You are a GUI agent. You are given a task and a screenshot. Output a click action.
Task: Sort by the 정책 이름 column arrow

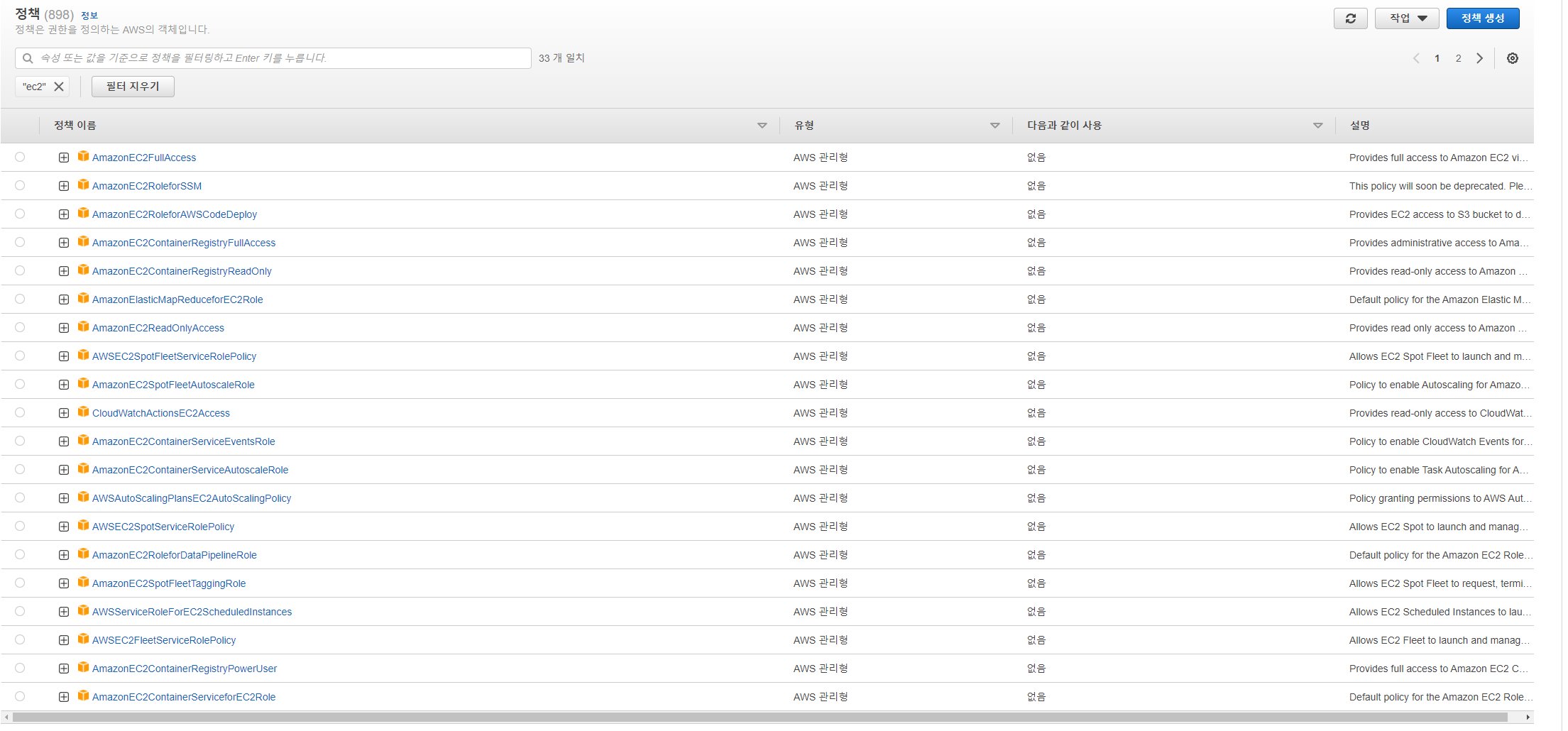762,126
